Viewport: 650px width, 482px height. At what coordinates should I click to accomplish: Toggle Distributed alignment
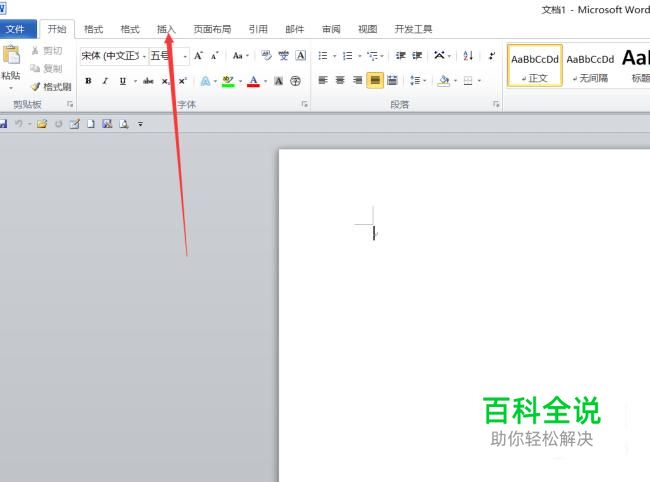[x=392, y=80]
